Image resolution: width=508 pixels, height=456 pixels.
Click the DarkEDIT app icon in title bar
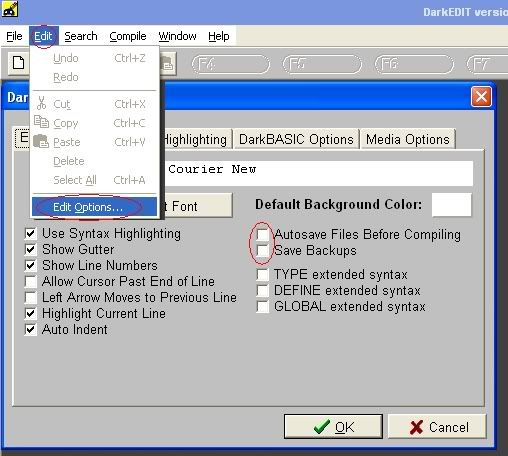[x=10, y=9]
